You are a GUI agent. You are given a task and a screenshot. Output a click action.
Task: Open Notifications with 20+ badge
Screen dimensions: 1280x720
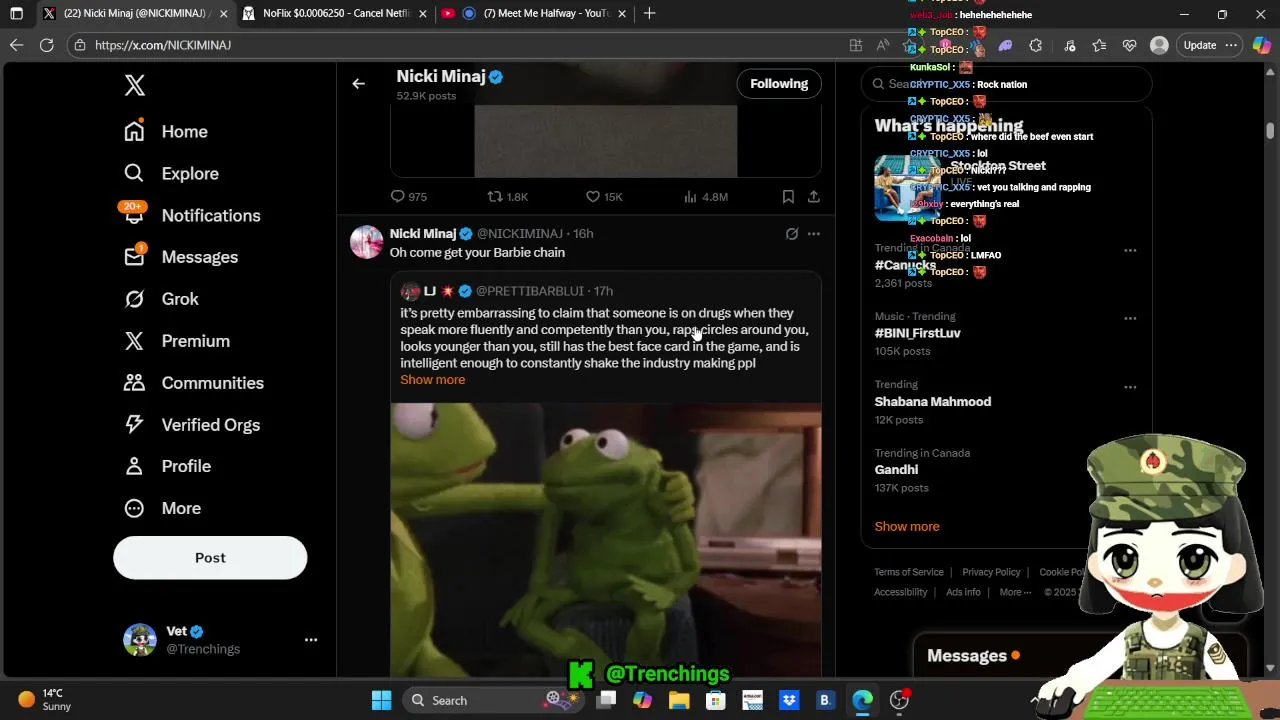(192, 215)
